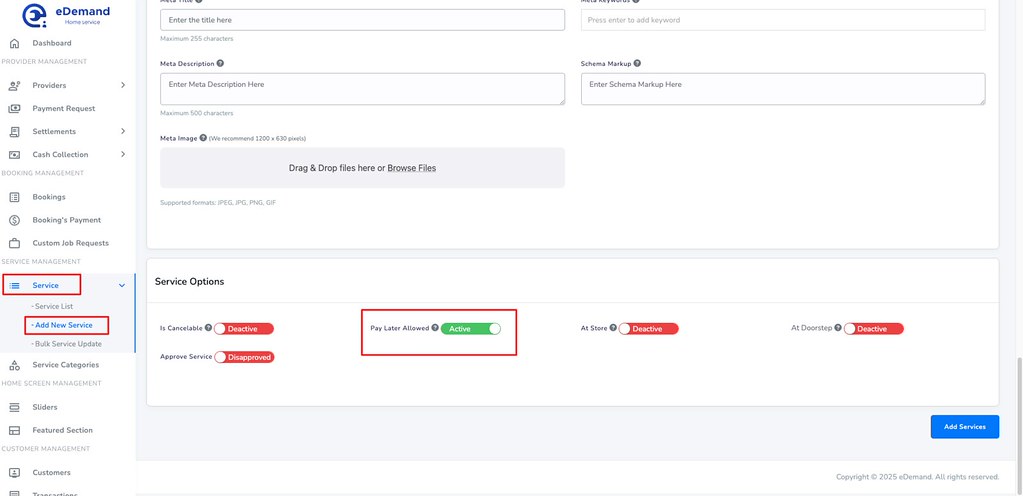Toggle the Is Cancelable switch
This screenshot has width=1023, height=496.
244,329
